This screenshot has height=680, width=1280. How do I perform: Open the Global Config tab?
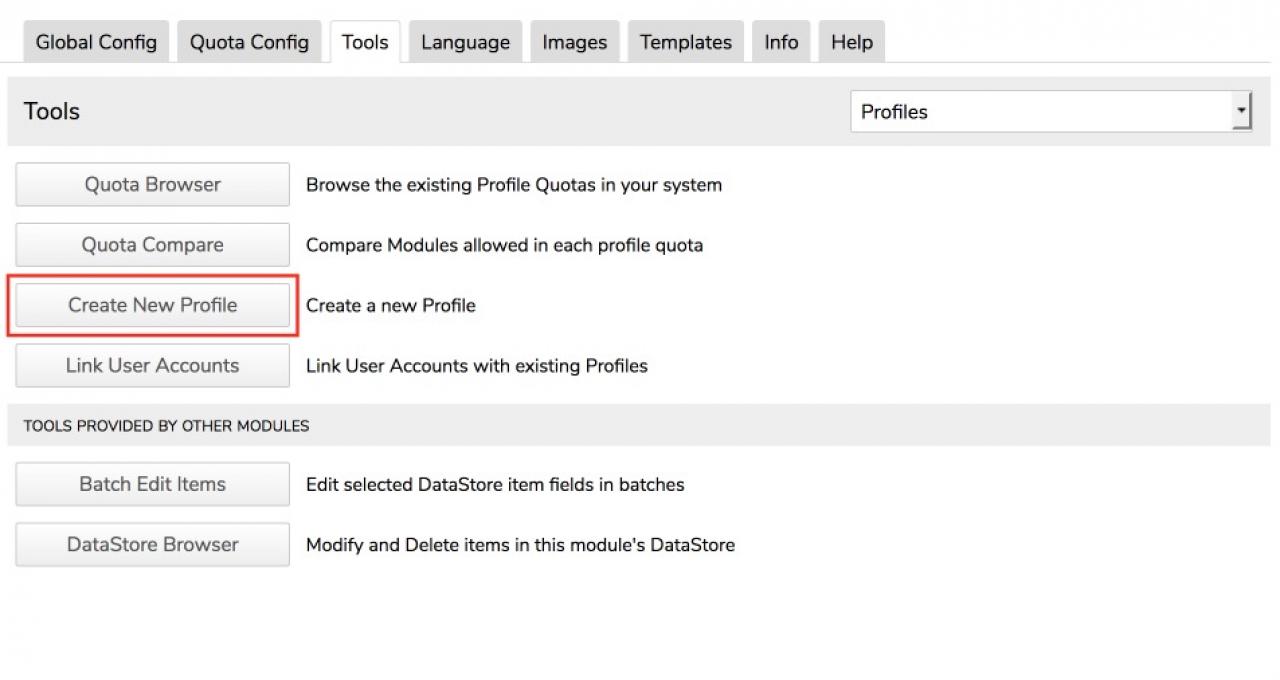(x=96, y=42)
